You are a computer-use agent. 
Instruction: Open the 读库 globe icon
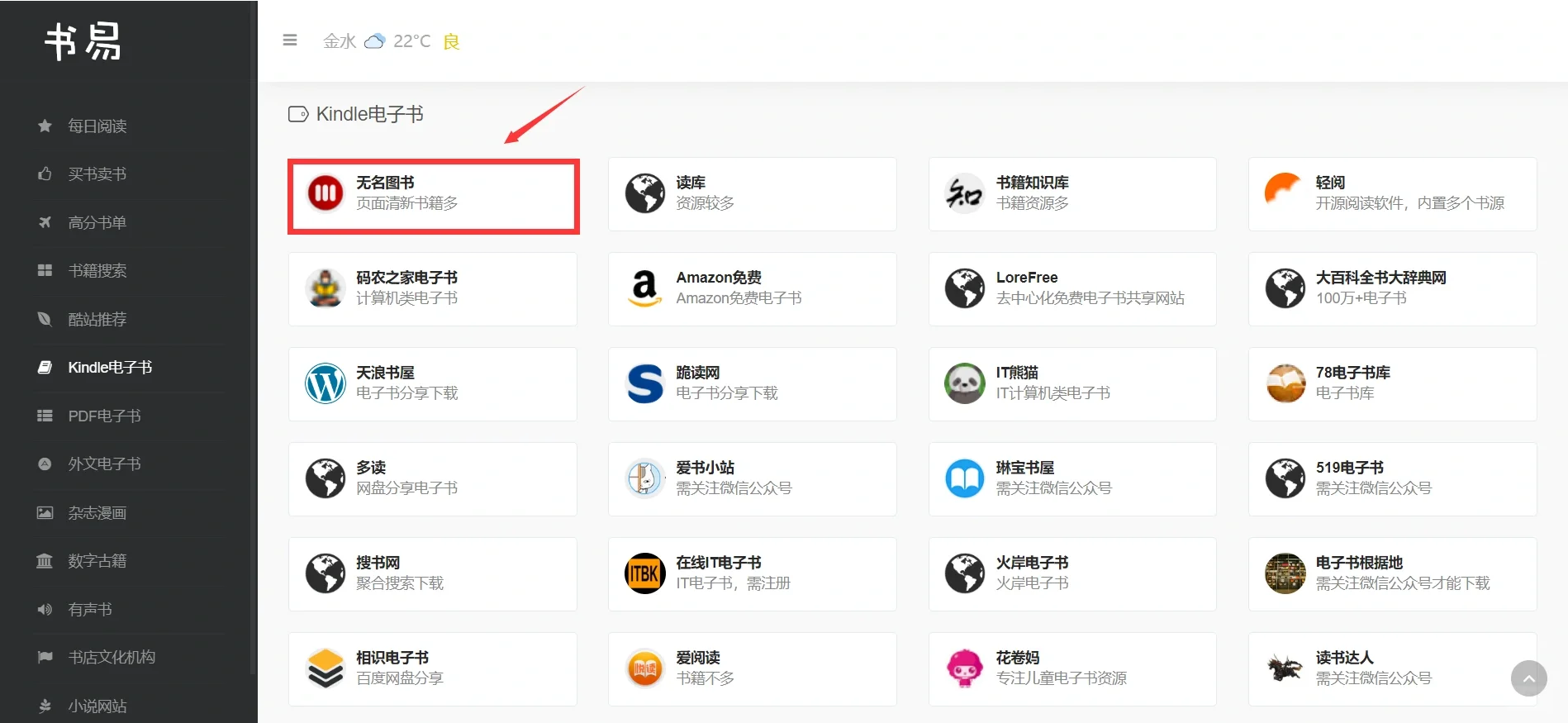(645, 193)
